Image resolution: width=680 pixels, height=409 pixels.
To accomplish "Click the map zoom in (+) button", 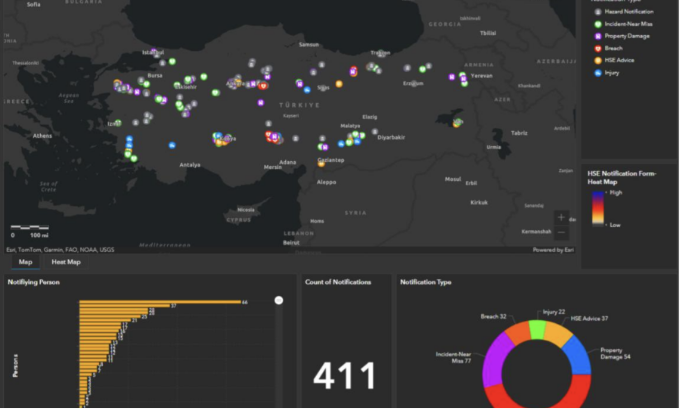I will [561, 218].
